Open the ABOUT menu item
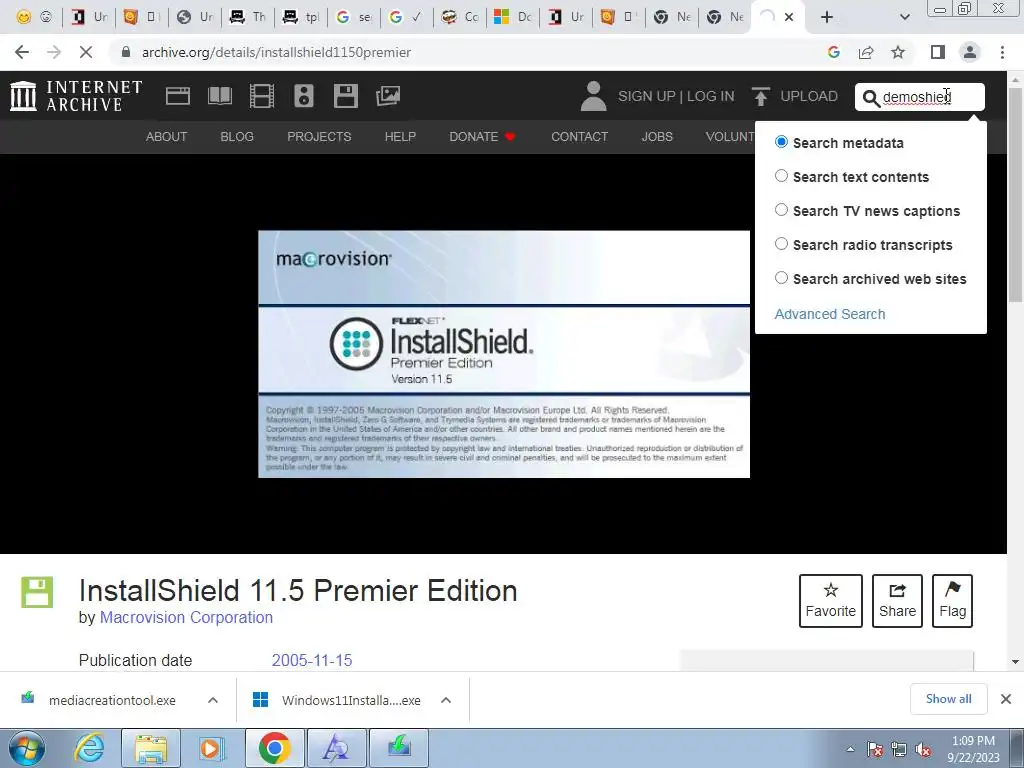 tap(167, 136)
